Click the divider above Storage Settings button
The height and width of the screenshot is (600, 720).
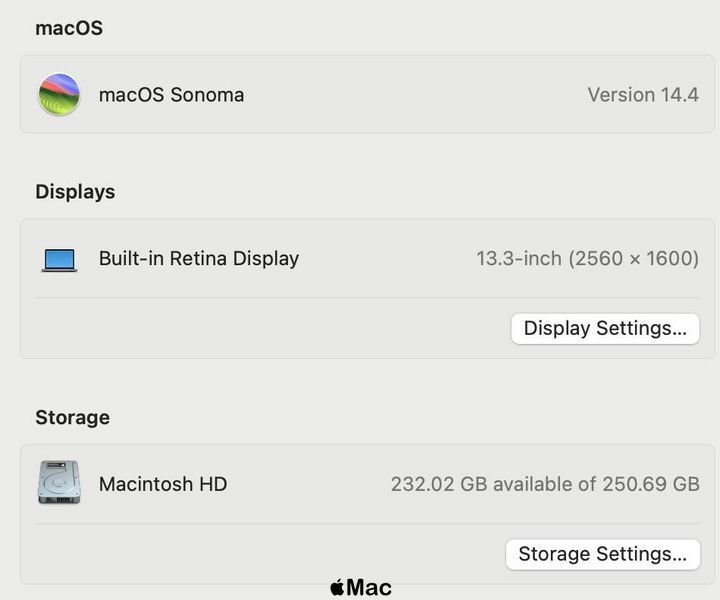click(x=367, y=523)
